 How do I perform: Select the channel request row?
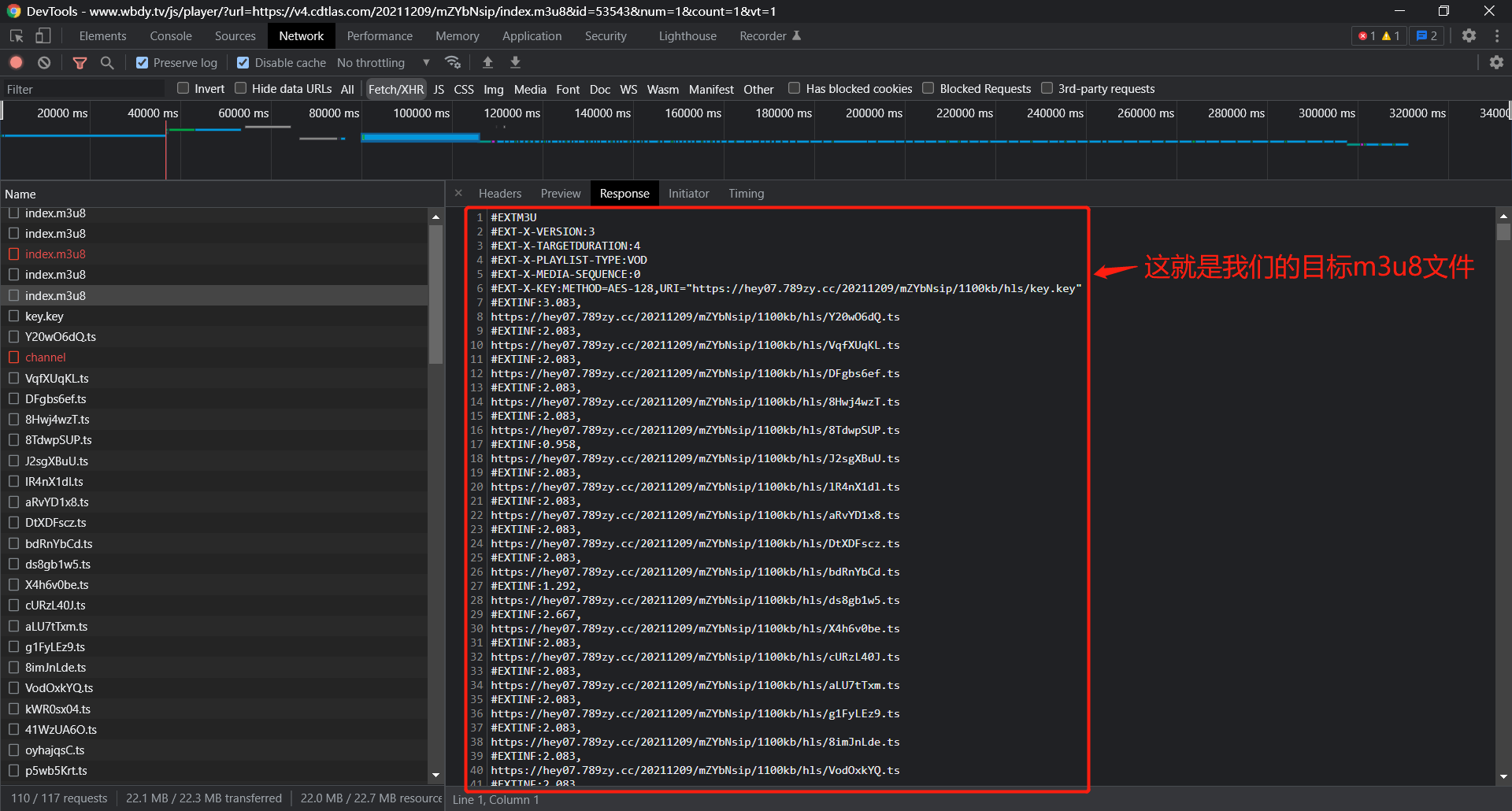[214, 357]
